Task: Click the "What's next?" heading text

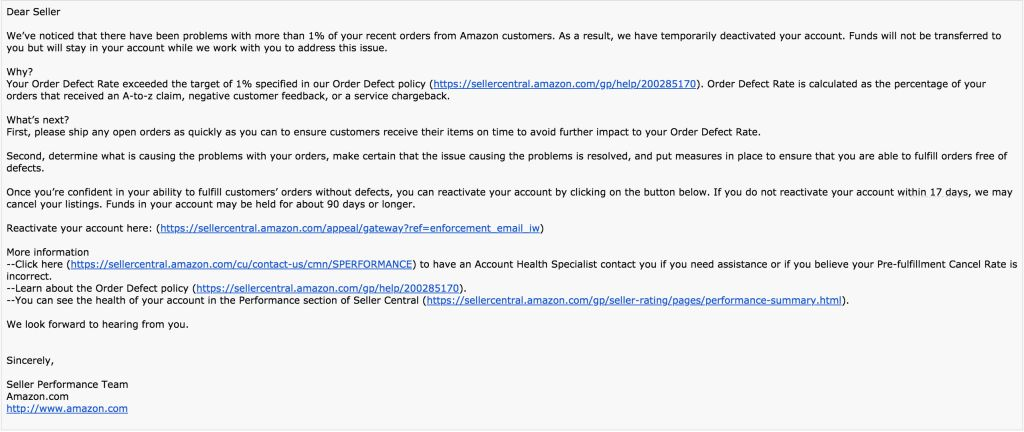Action: click(x=38, y=120)
